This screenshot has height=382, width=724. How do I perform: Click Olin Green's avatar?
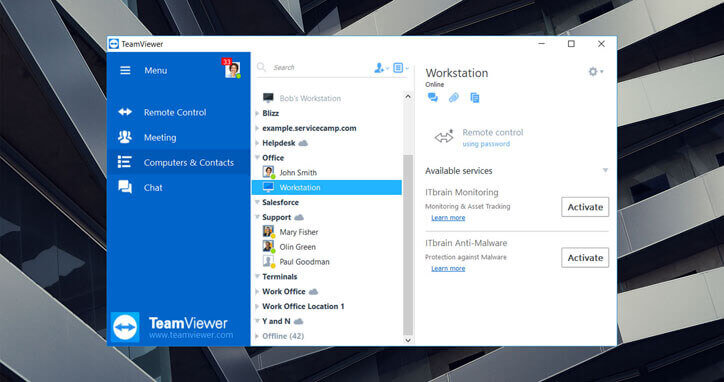click(268, 246)
